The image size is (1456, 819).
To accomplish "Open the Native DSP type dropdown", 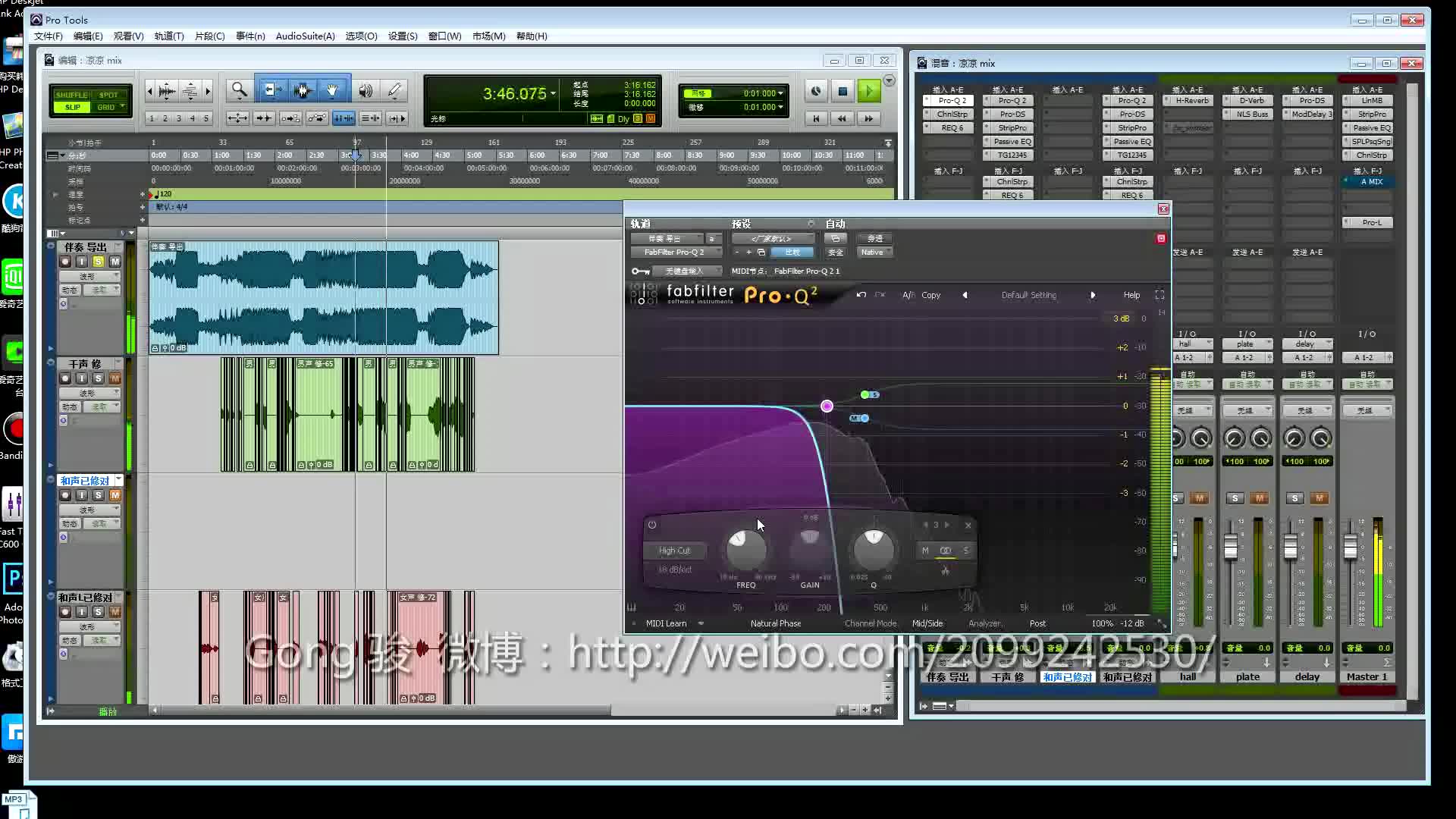I will [x=874, y=252].
